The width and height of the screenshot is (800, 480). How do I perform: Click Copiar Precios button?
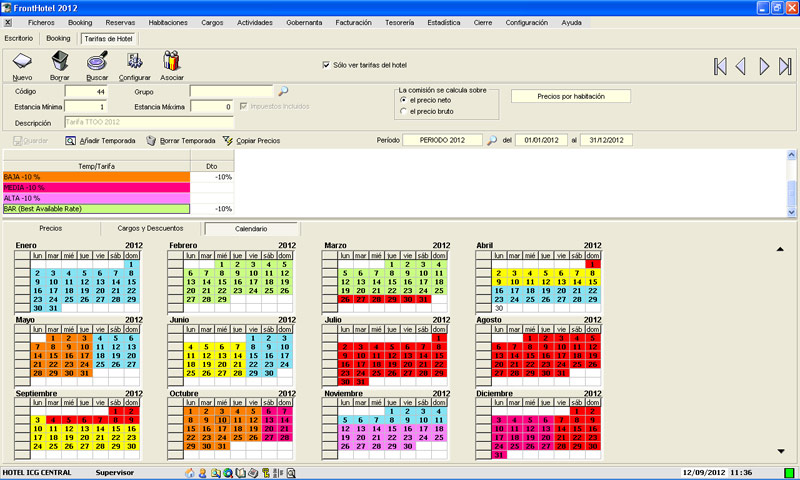(x=251, y=141)
